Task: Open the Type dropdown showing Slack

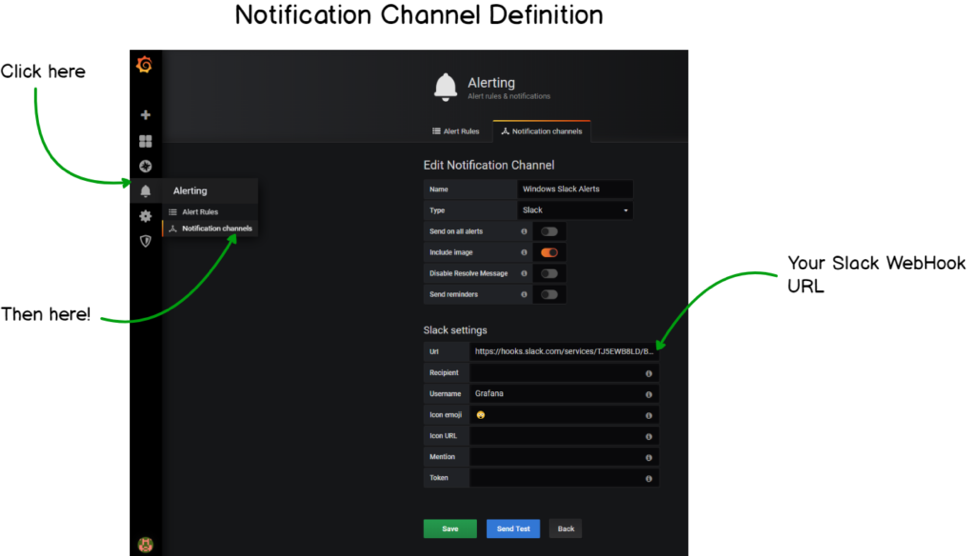Action: coord(575,210)
